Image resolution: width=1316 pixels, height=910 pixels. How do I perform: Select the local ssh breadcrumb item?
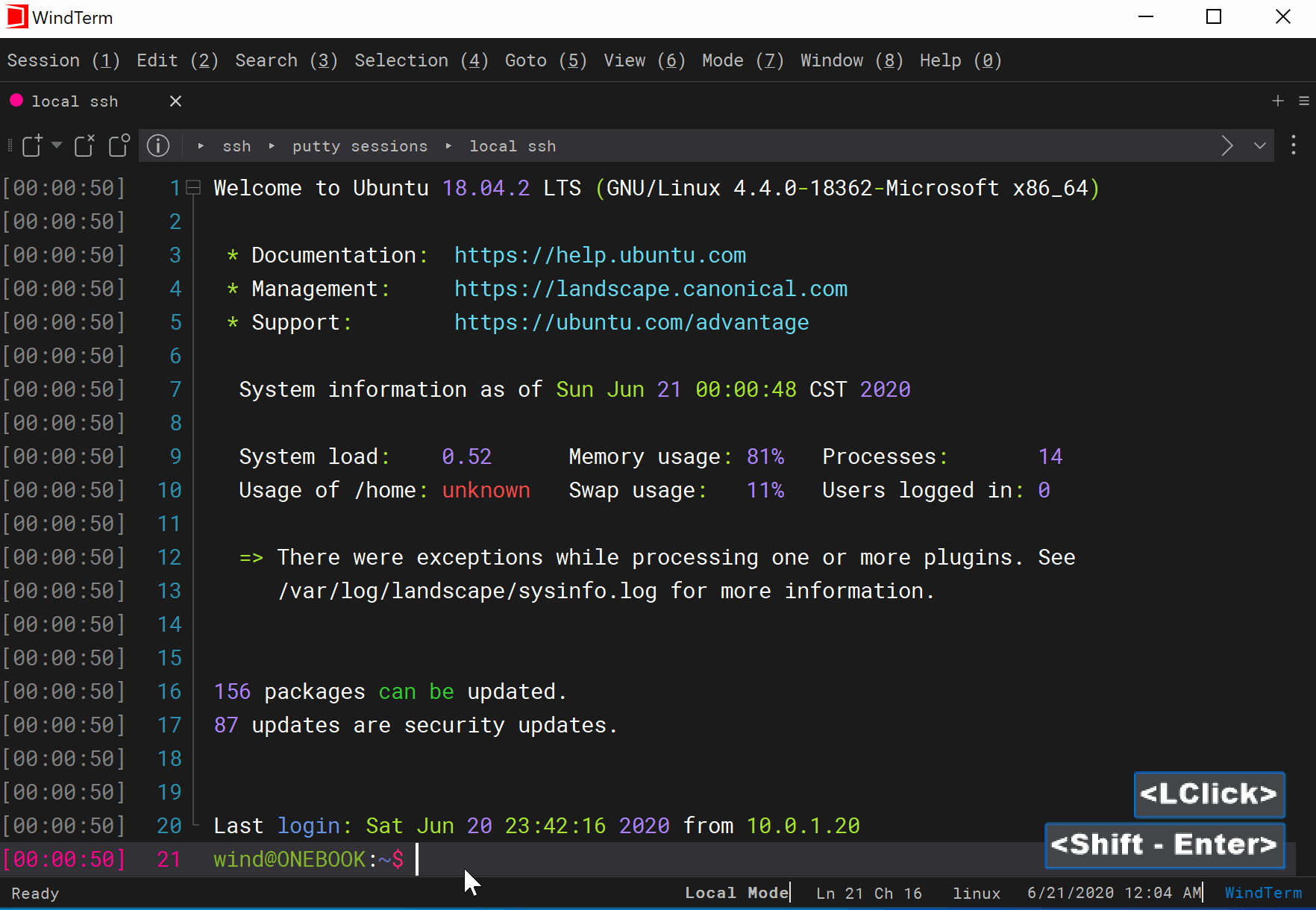513,146
